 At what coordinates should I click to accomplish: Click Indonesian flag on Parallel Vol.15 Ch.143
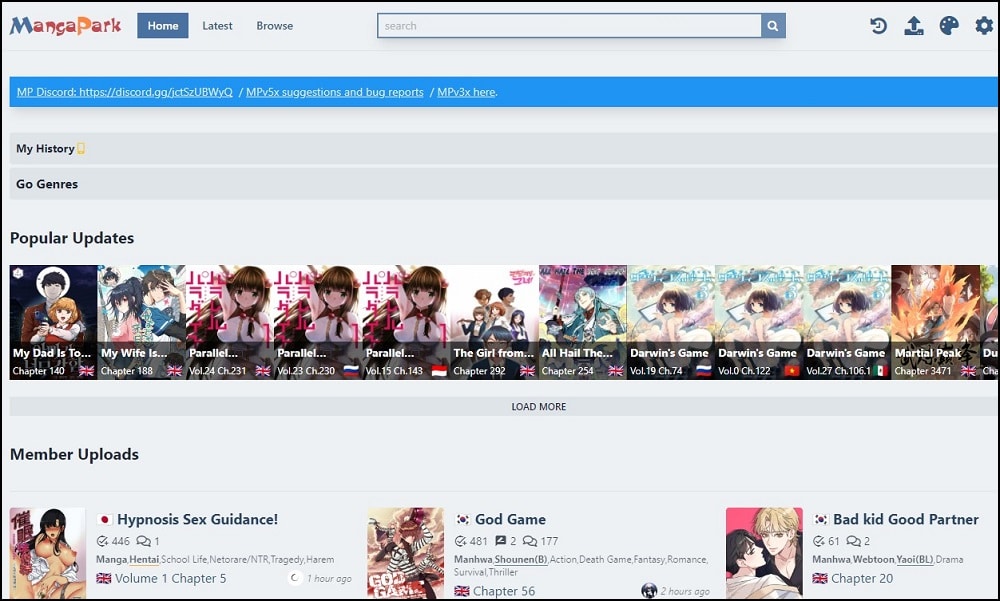439,371
